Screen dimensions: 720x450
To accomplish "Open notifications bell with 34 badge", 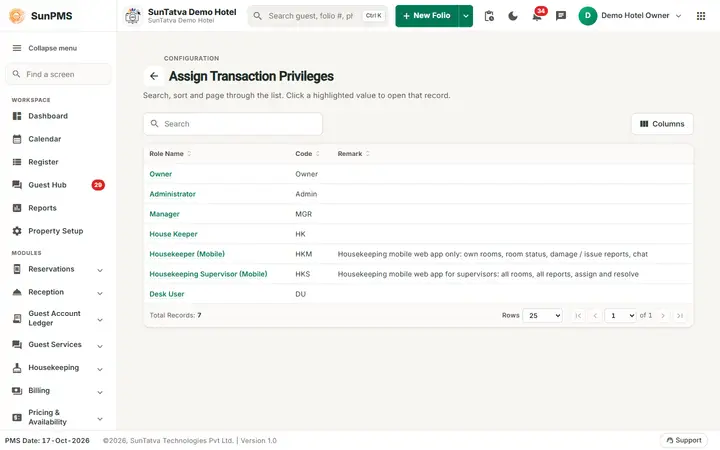I will pos(537,16).
